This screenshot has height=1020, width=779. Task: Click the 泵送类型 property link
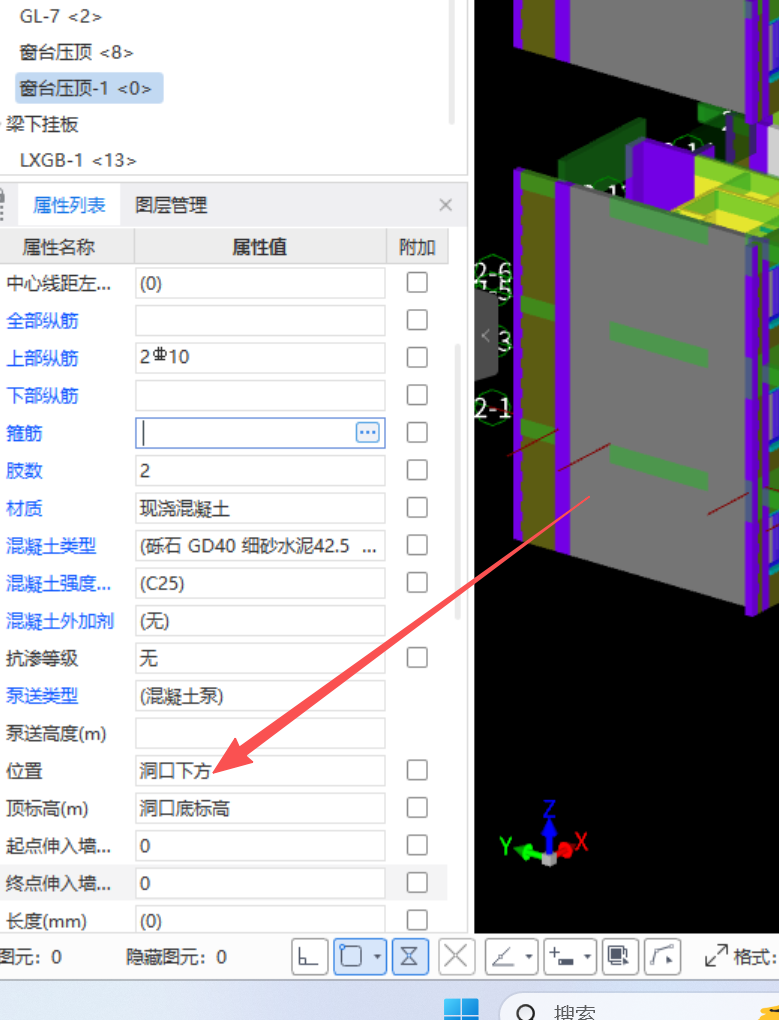pos(42,696)
